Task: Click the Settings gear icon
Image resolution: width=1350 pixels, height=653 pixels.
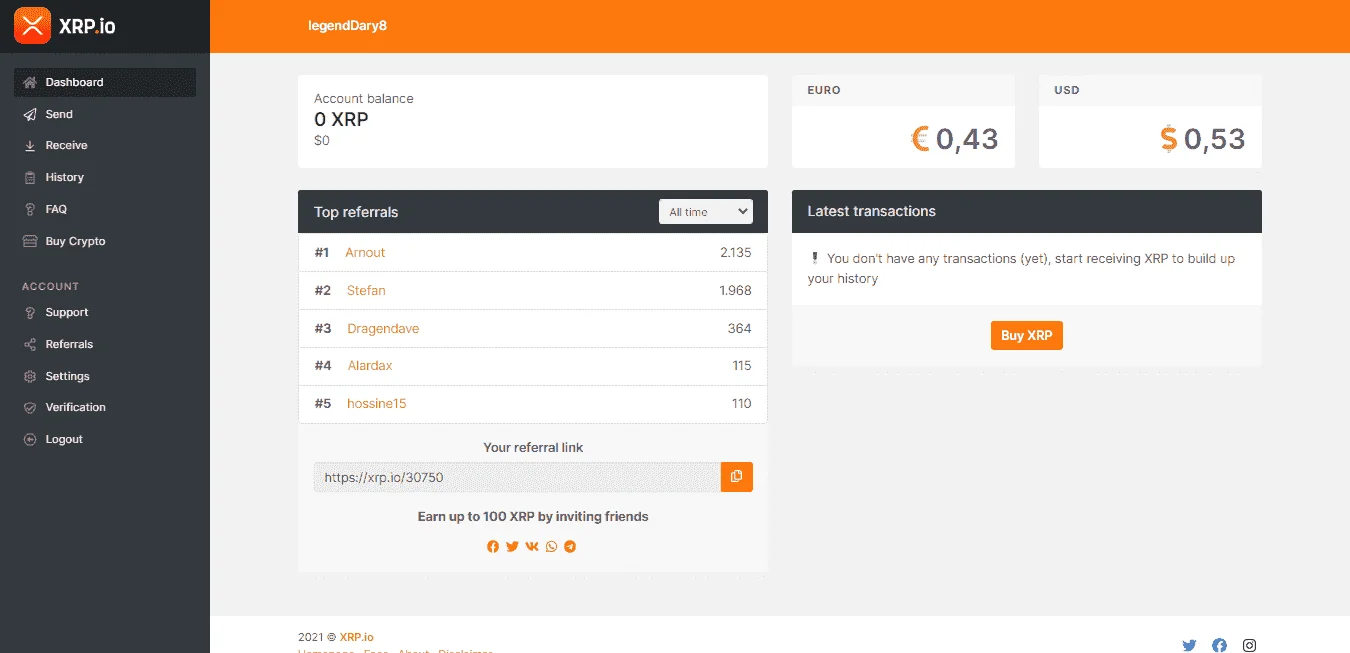Action: coord(30,376)
